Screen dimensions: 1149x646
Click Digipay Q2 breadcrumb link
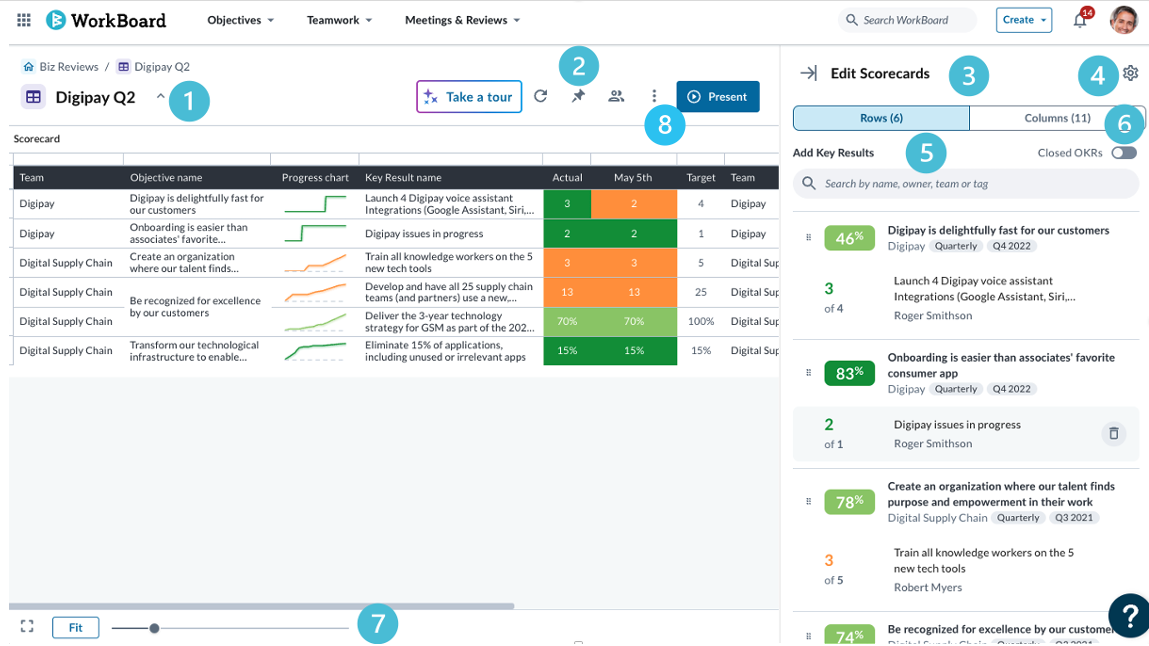[x=162, y=67]
